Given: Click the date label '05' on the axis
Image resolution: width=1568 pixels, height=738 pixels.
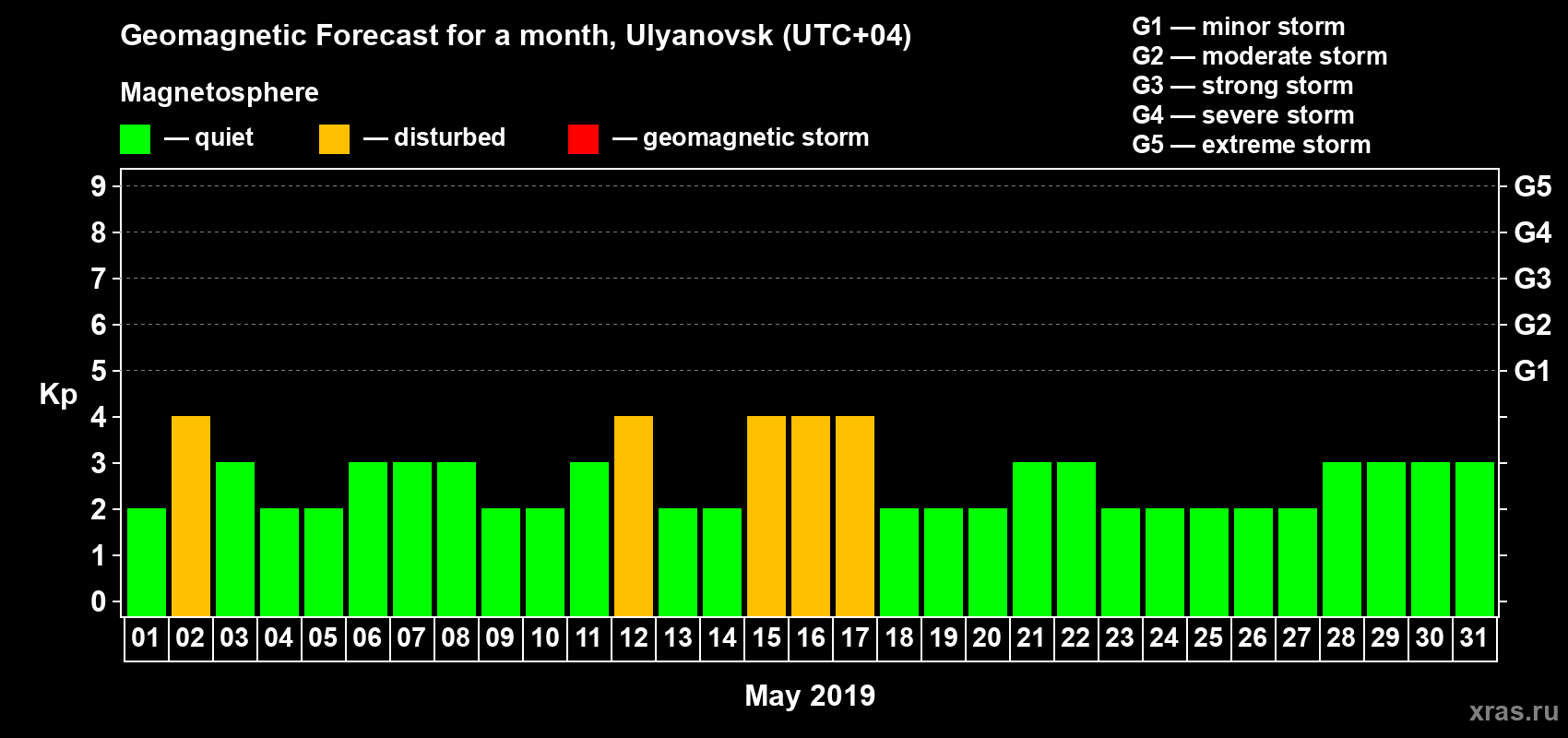Looking at the screenshot, I should coord(323,638).
